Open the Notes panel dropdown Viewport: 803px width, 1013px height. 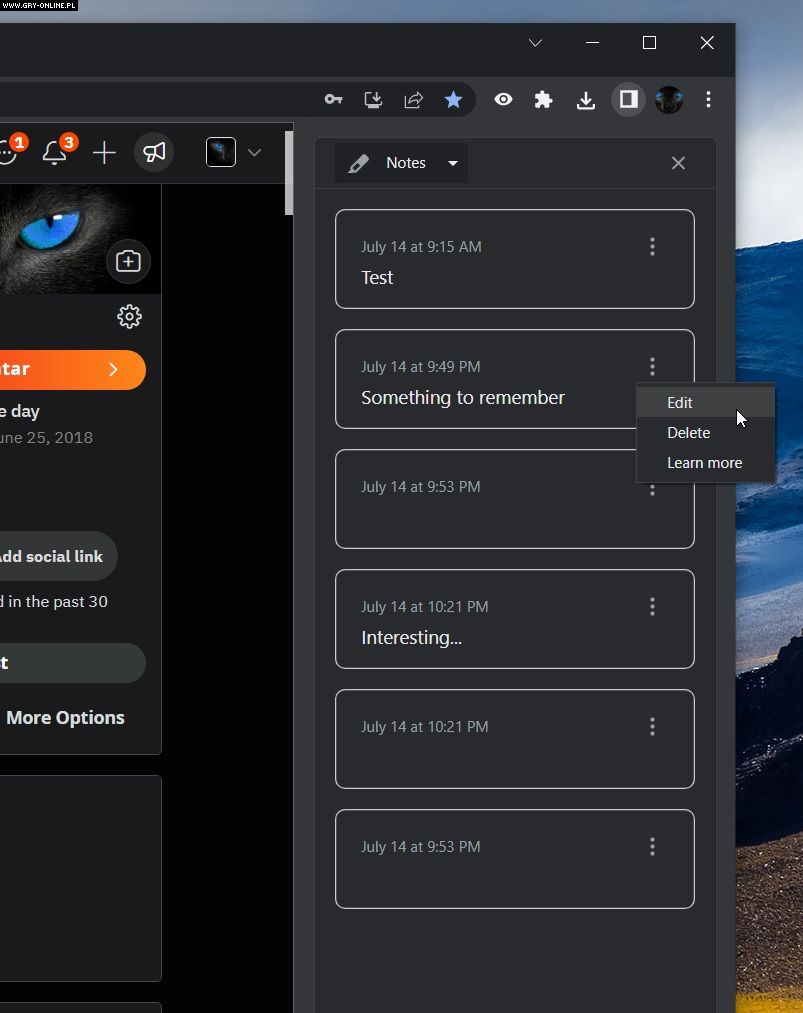click(401, 163)
